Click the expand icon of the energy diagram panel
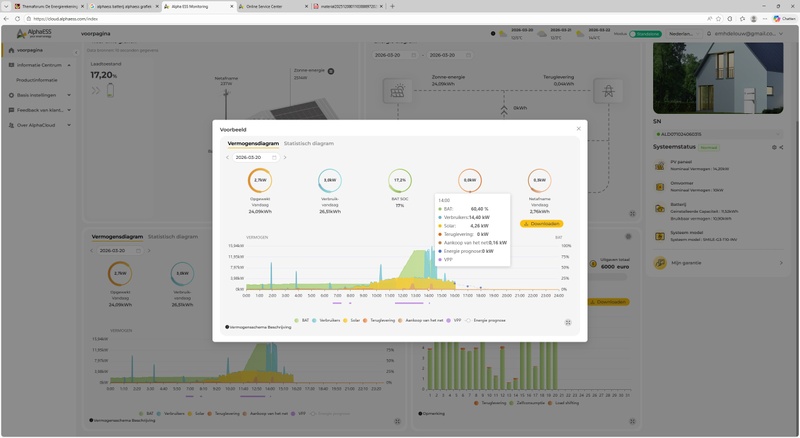 pos(632,213)
